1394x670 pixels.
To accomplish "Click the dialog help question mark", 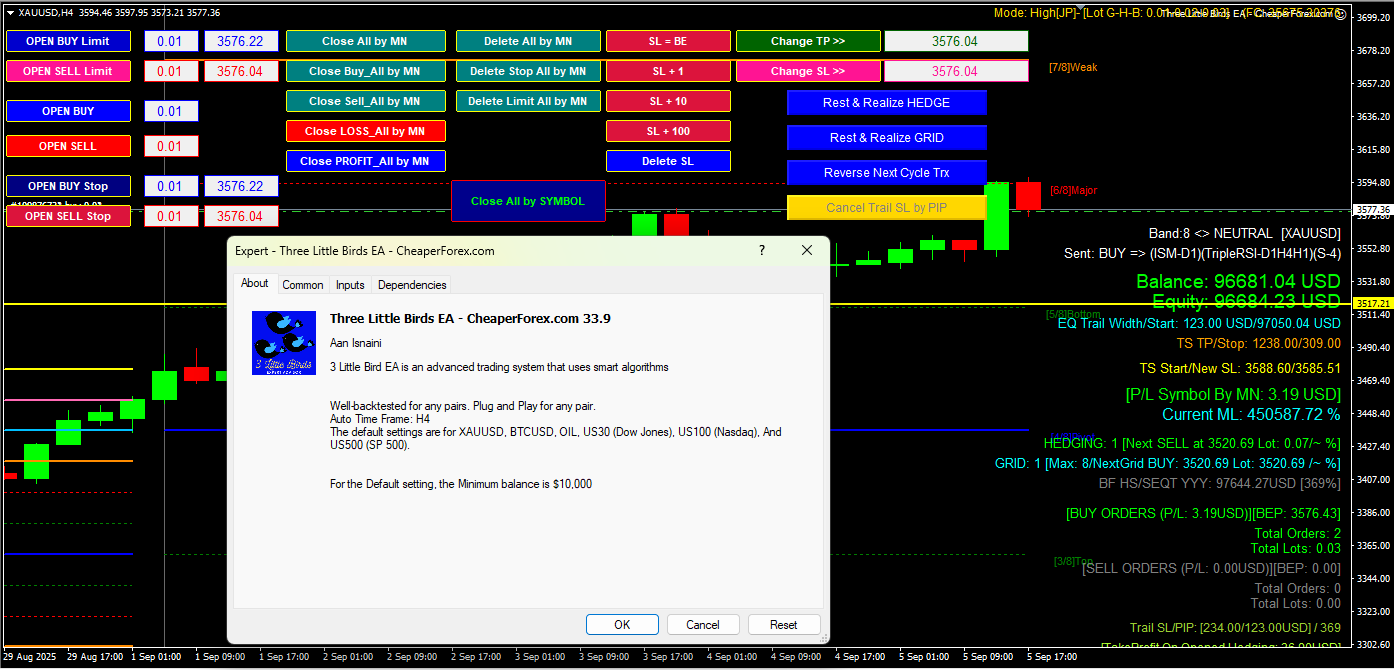I will click(x=762, y=251).
